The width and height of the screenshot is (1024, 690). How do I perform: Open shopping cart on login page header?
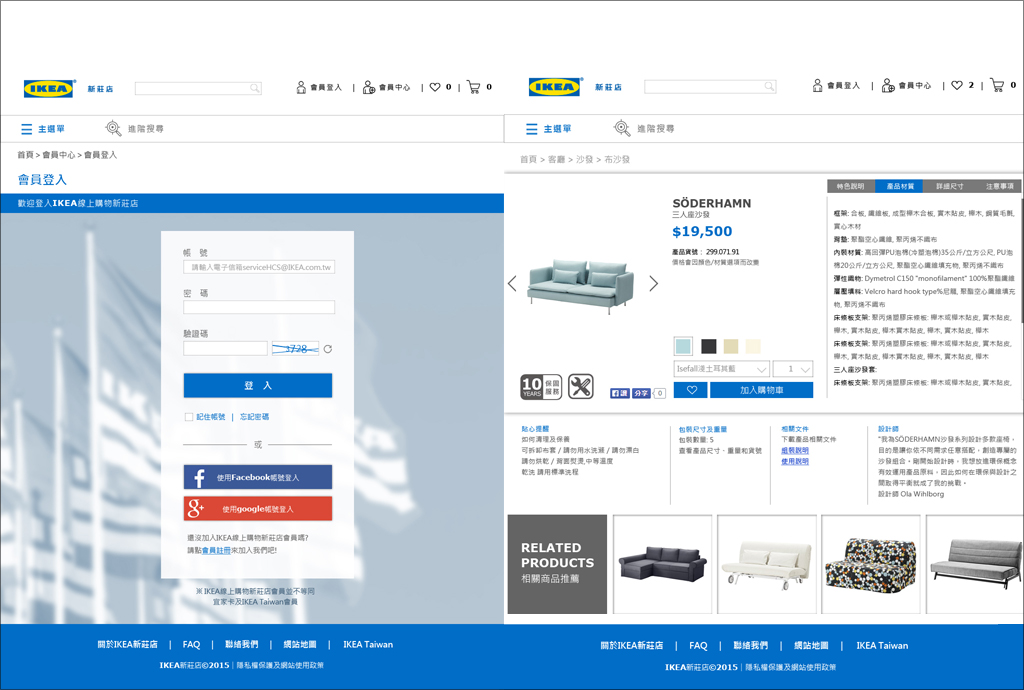pyautogui.click(x=479, y=87)
